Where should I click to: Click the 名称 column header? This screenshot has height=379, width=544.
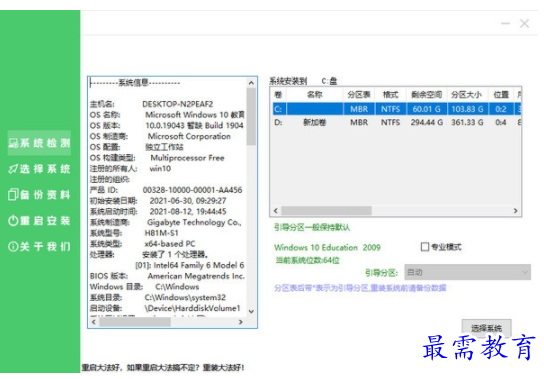[315, 94]
